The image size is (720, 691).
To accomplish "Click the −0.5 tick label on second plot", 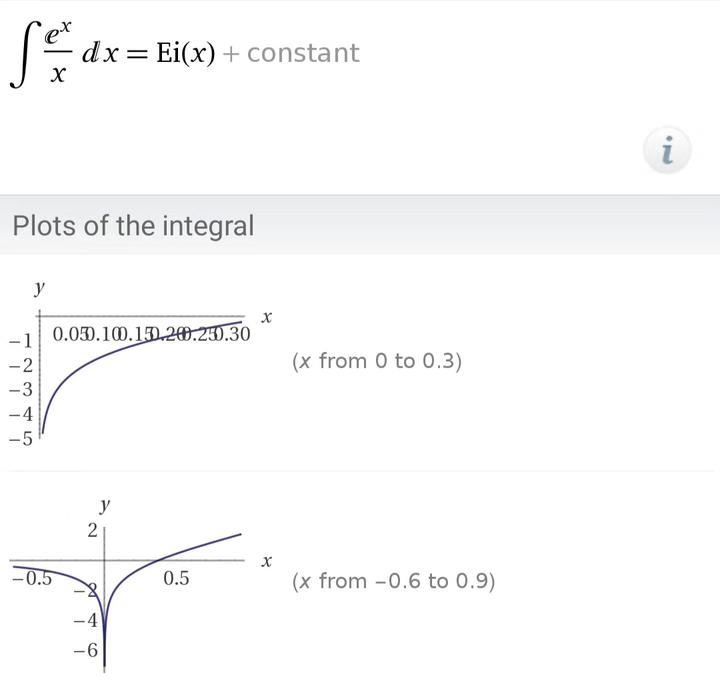I will coord(33,578).
